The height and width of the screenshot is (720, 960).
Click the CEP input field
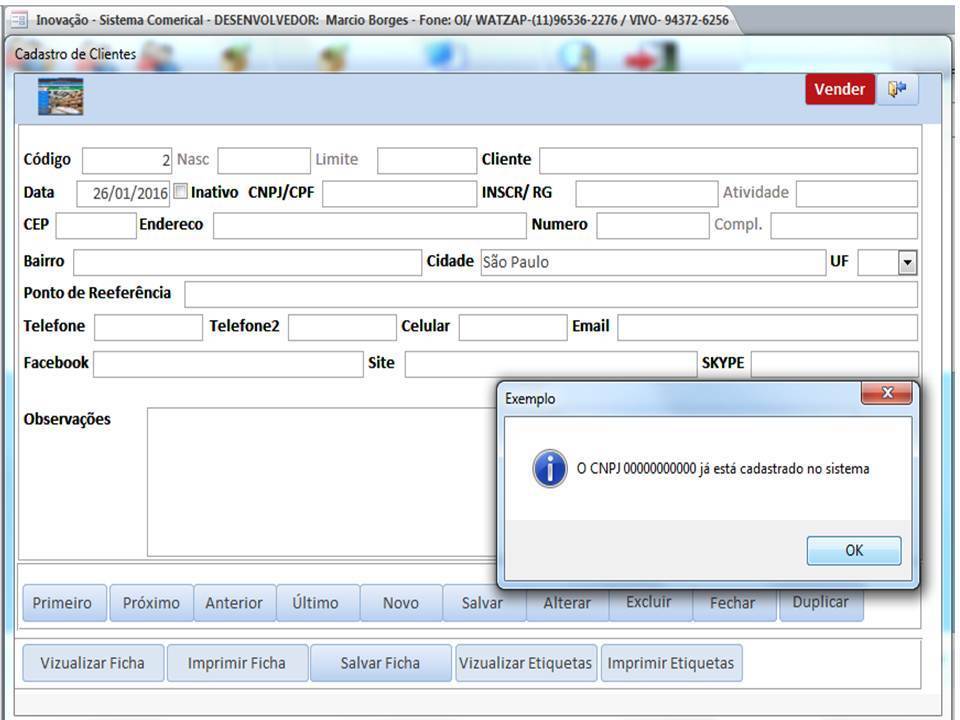click(96, 225)
